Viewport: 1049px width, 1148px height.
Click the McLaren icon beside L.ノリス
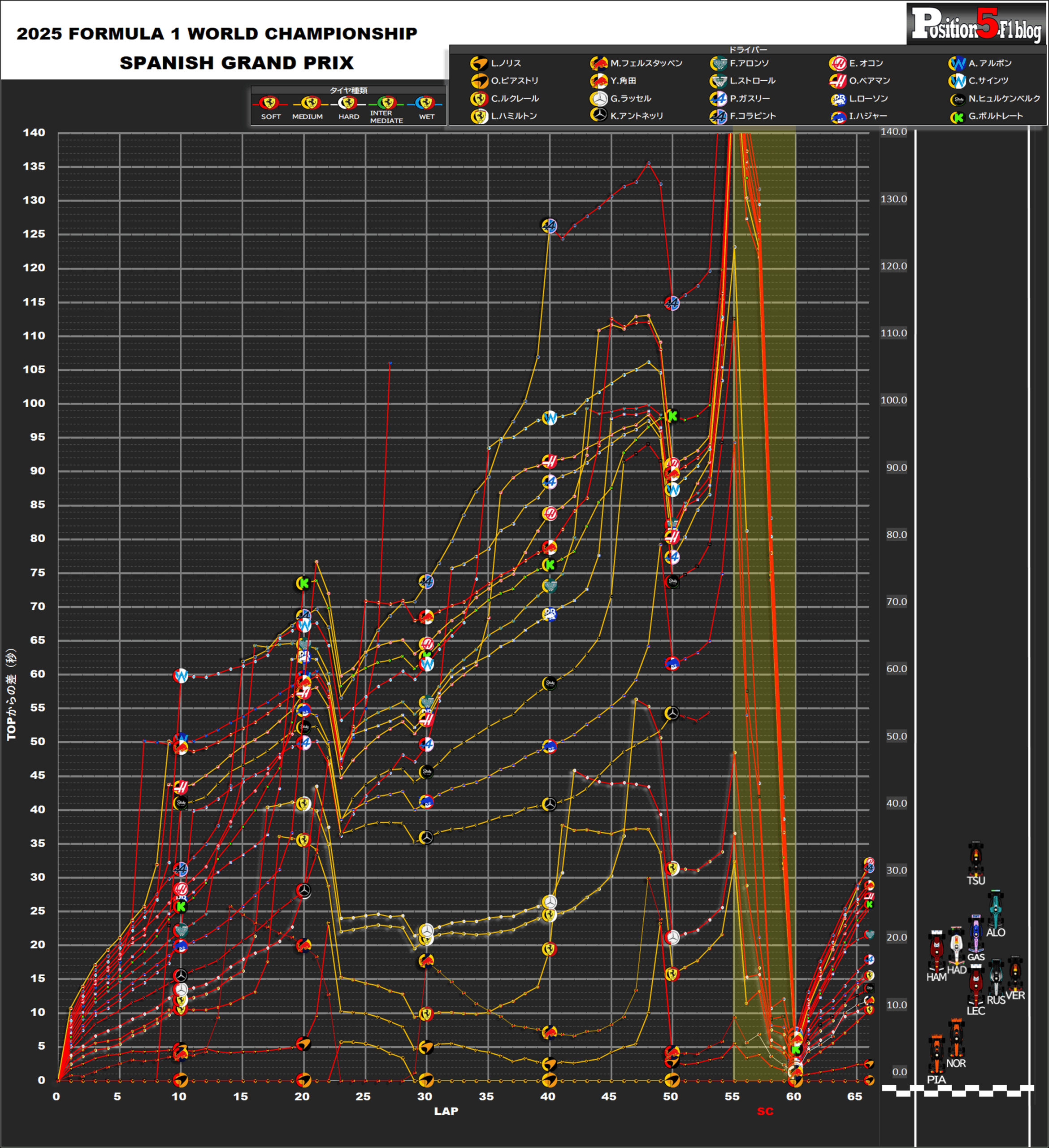point(479,63)
